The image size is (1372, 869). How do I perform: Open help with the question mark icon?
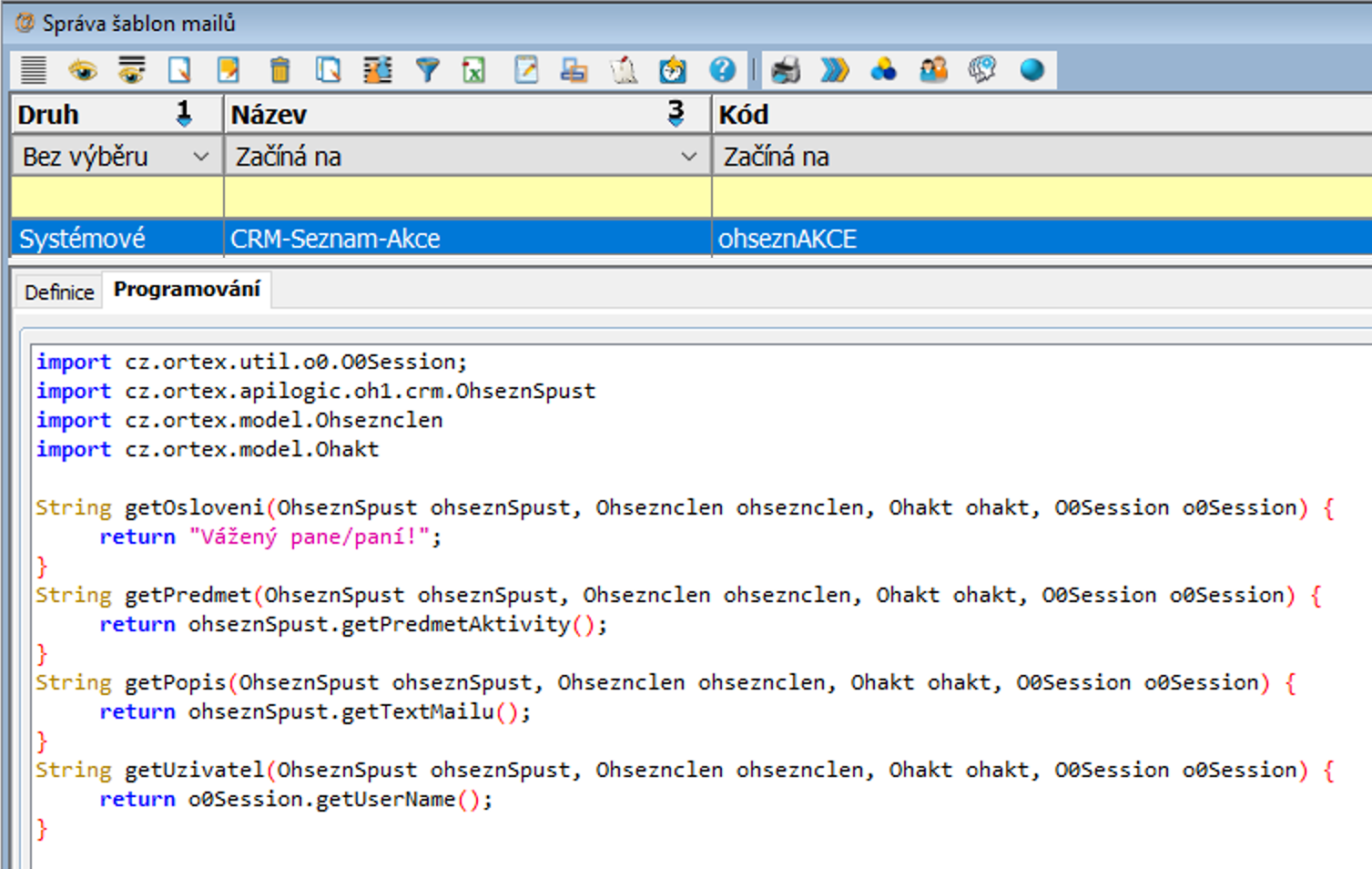click(x=722, y=70)
